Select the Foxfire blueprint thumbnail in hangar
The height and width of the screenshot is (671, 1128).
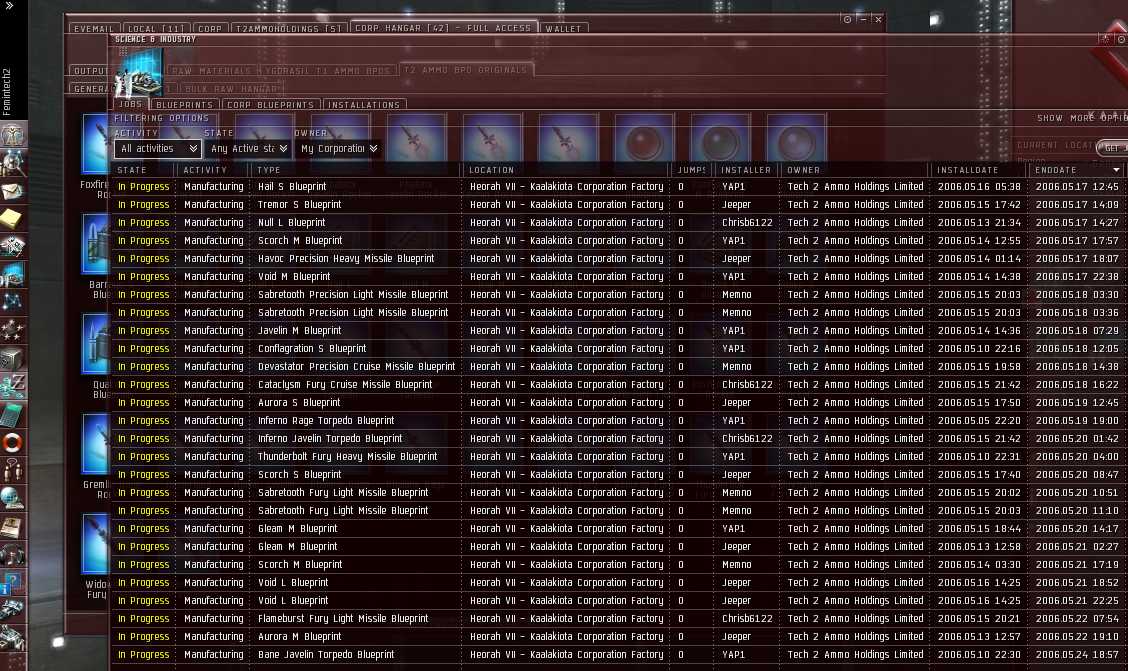pyautogui.click(x=96, y=144)
